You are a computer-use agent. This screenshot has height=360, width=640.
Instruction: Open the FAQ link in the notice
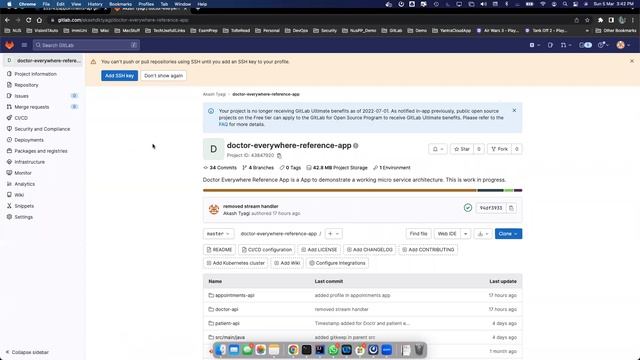pyautogui.click(x=223, y=124)
